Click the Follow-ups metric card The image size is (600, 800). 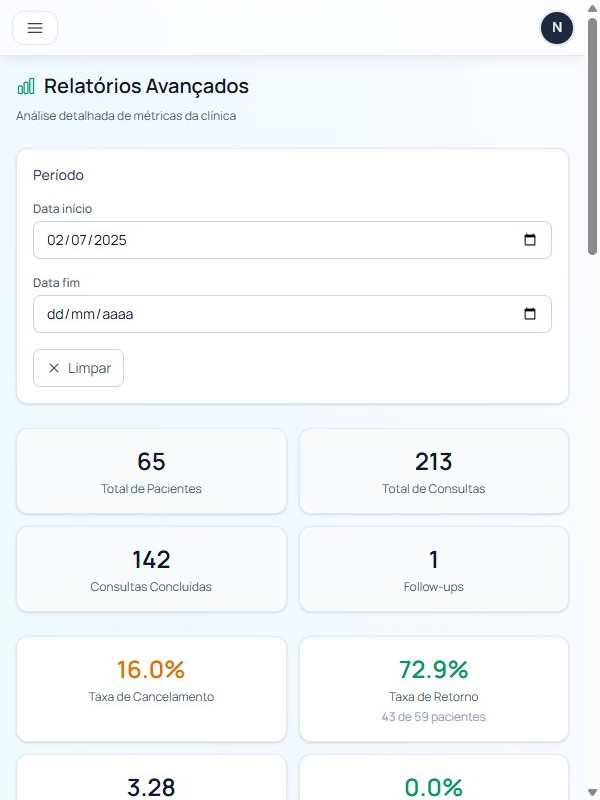(433, 569)
